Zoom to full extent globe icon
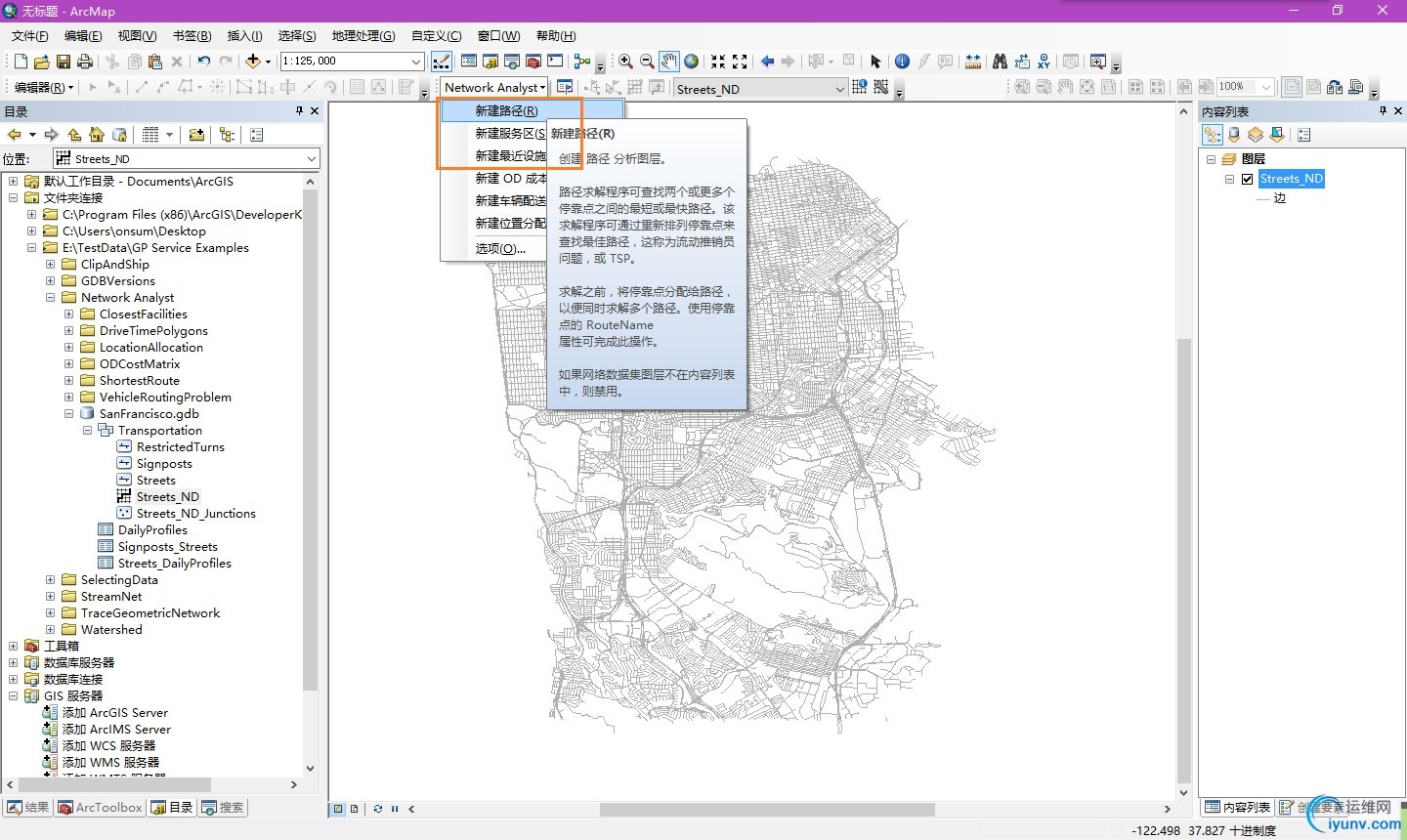The height and width of the screenshot is (840, 1407). 691,62
